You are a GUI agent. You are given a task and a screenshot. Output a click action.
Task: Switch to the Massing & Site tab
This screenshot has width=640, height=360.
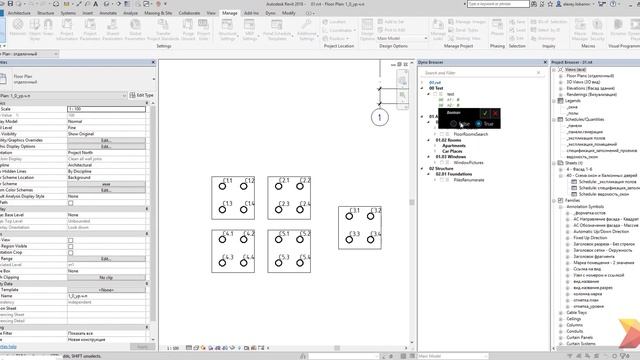click(158, 13)
